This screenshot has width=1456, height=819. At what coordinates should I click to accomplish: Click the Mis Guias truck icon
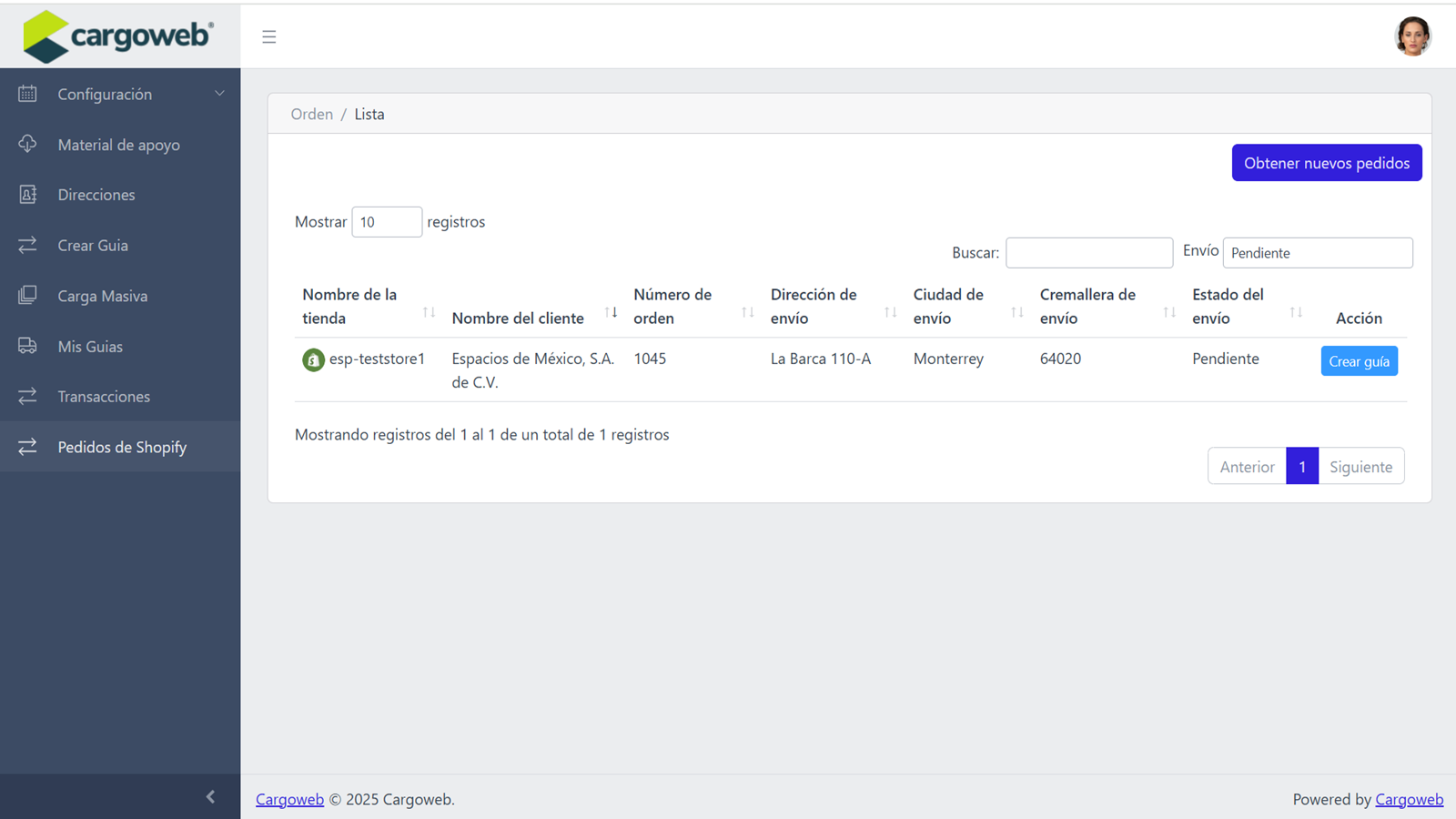tap(27, 346)
